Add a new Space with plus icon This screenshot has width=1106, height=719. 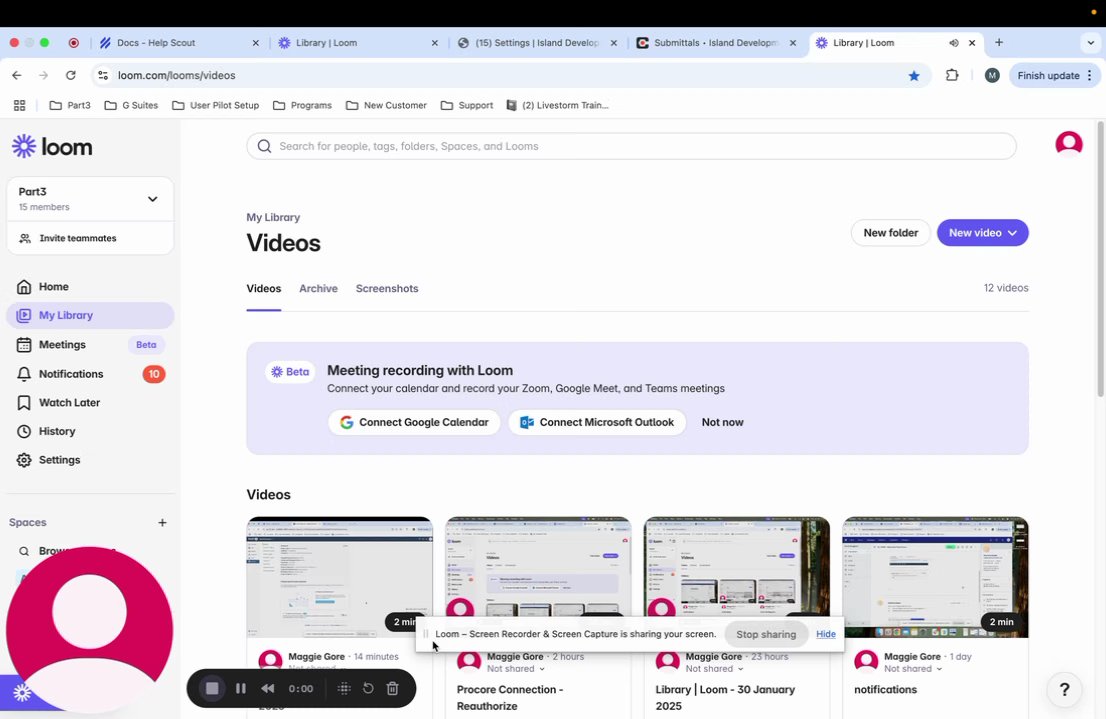tap(162, 523)
